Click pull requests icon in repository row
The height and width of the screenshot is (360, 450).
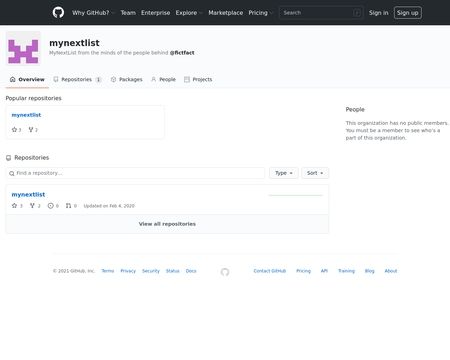coord(68,206)
